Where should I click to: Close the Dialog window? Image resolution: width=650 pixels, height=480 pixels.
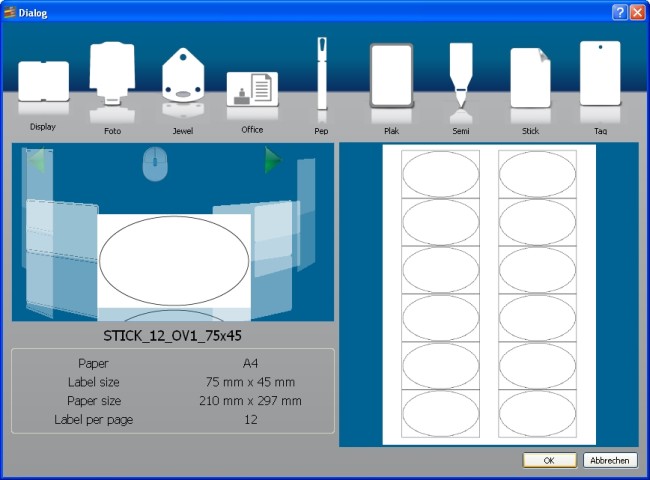coord(636,12)
